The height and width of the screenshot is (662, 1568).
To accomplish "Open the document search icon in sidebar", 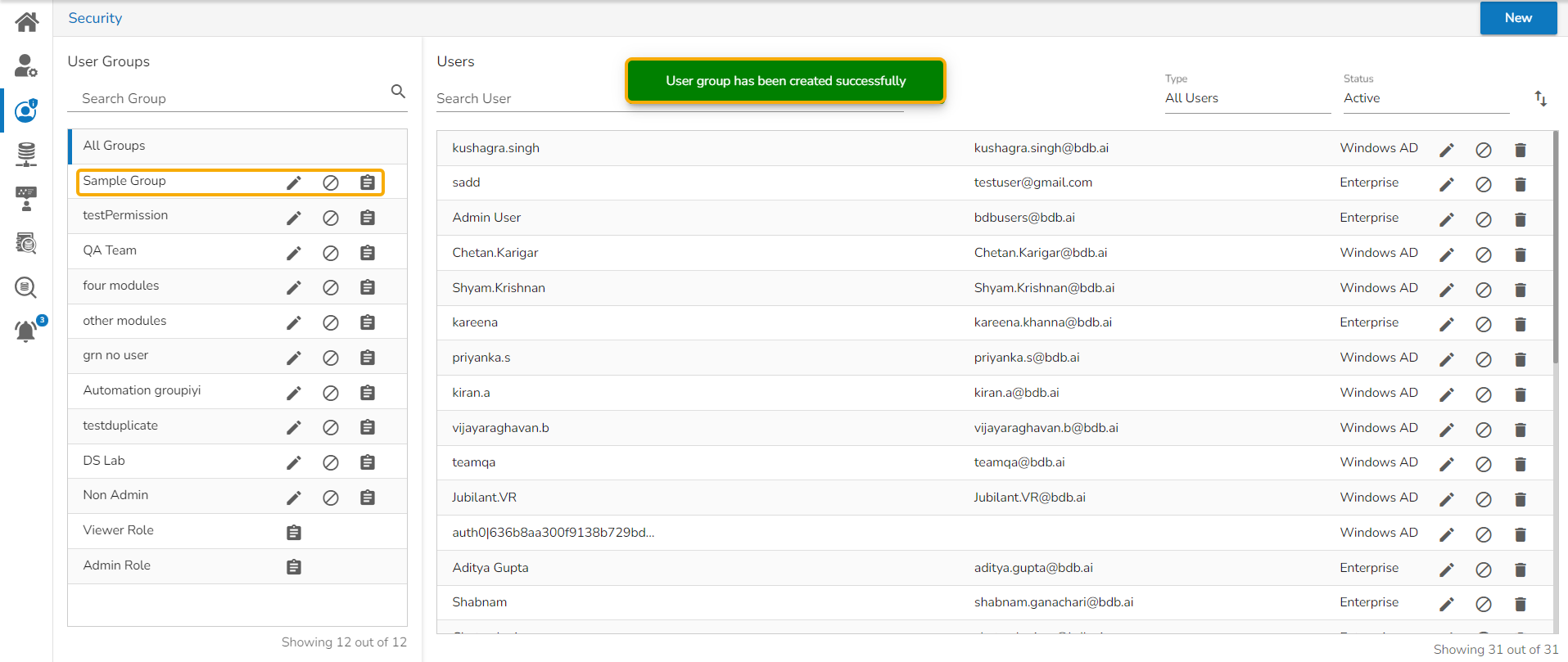I will (26, 287).
